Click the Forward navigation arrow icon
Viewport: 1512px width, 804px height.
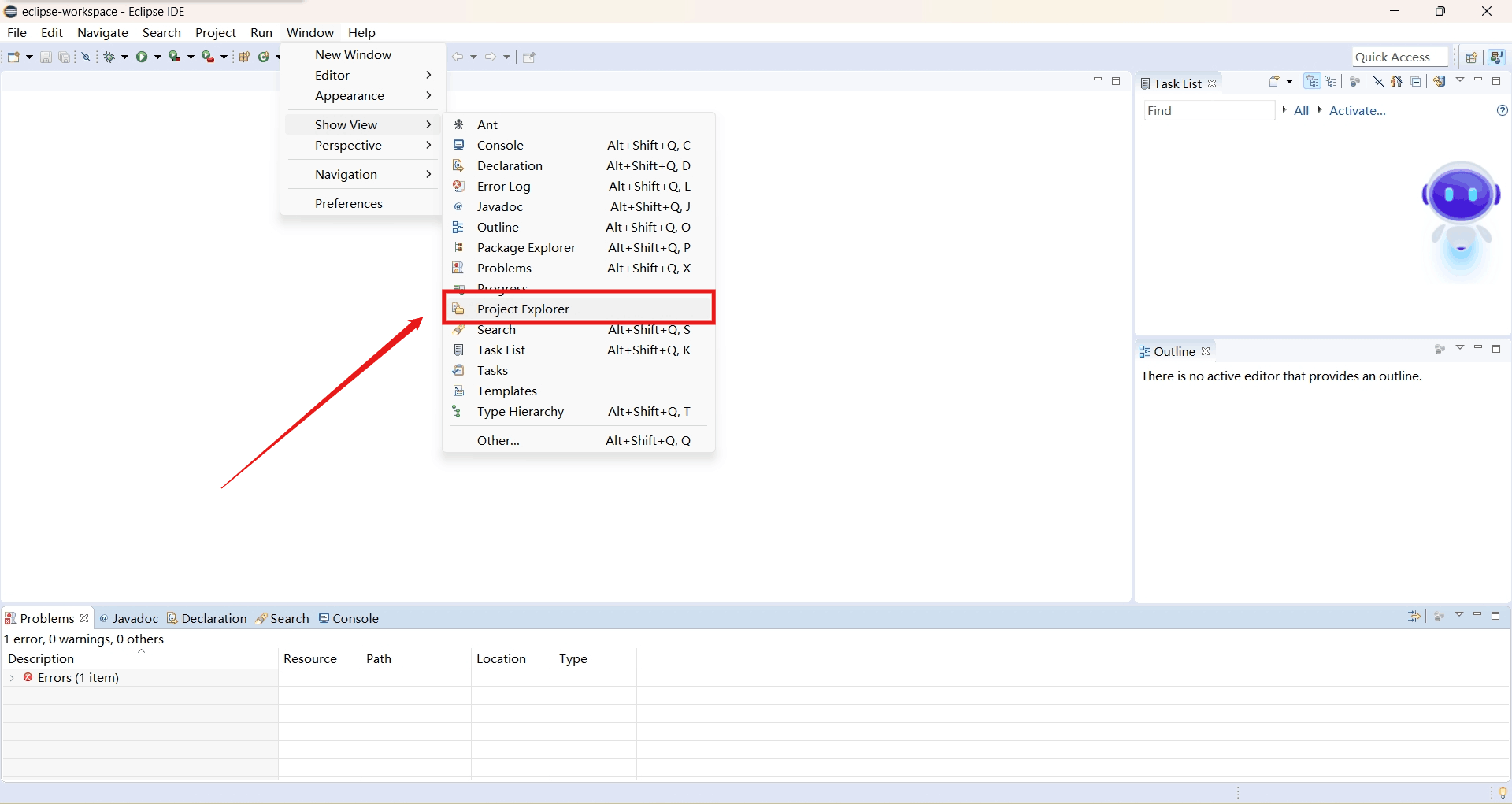point(491,57)
